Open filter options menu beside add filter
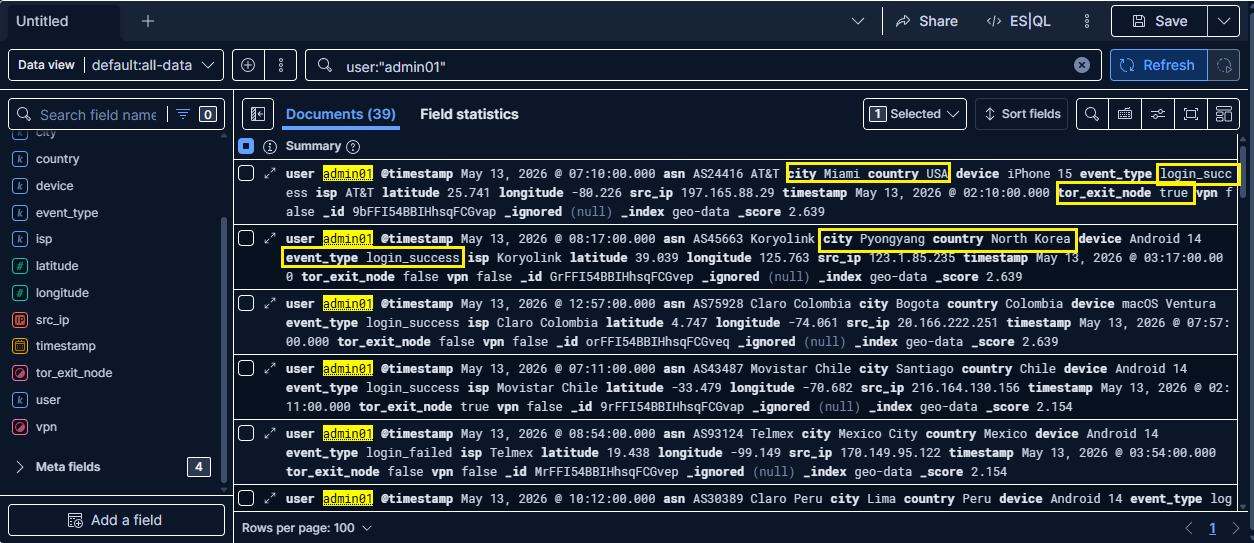The image size is (1254, 543). click(281, 65)
